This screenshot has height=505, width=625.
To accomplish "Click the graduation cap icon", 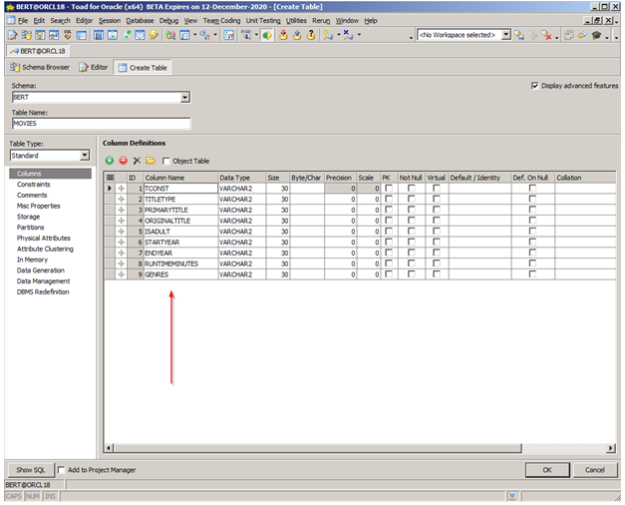I will point(596,35).
